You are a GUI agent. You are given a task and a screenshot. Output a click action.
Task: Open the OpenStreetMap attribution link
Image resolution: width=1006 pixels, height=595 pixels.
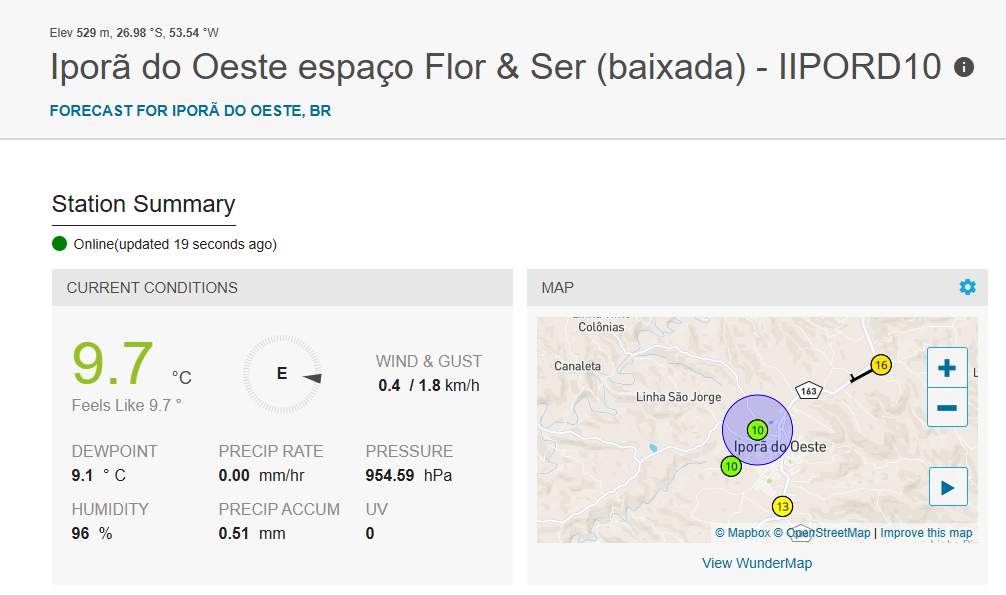coord(822,533)
